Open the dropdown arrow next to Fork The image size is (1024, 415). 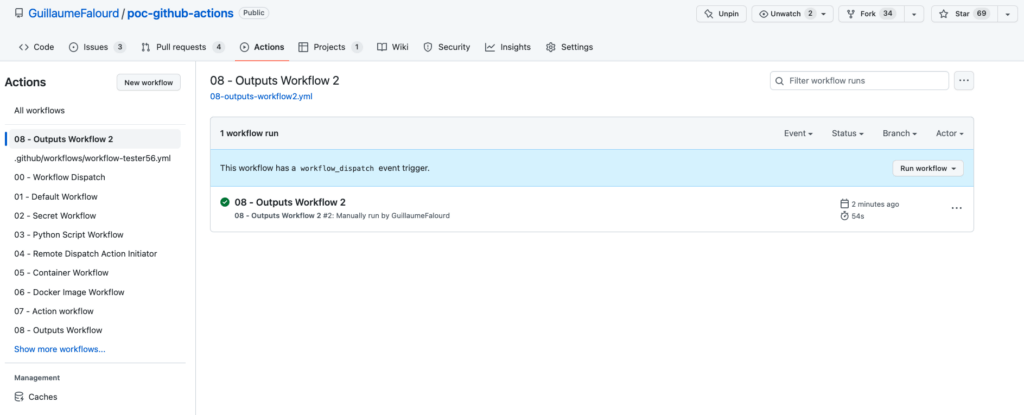(914, 14)
